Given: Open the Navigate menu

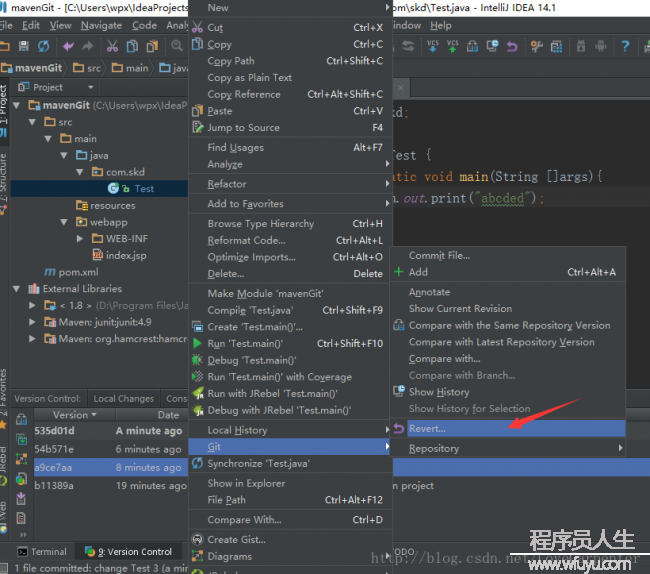Looking at the screenshot, I should (x=101, y=26).
